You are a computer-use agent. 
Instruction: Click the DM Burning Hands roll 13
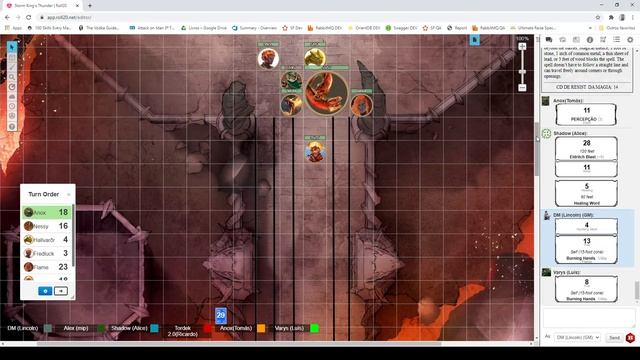click(587, 249)
